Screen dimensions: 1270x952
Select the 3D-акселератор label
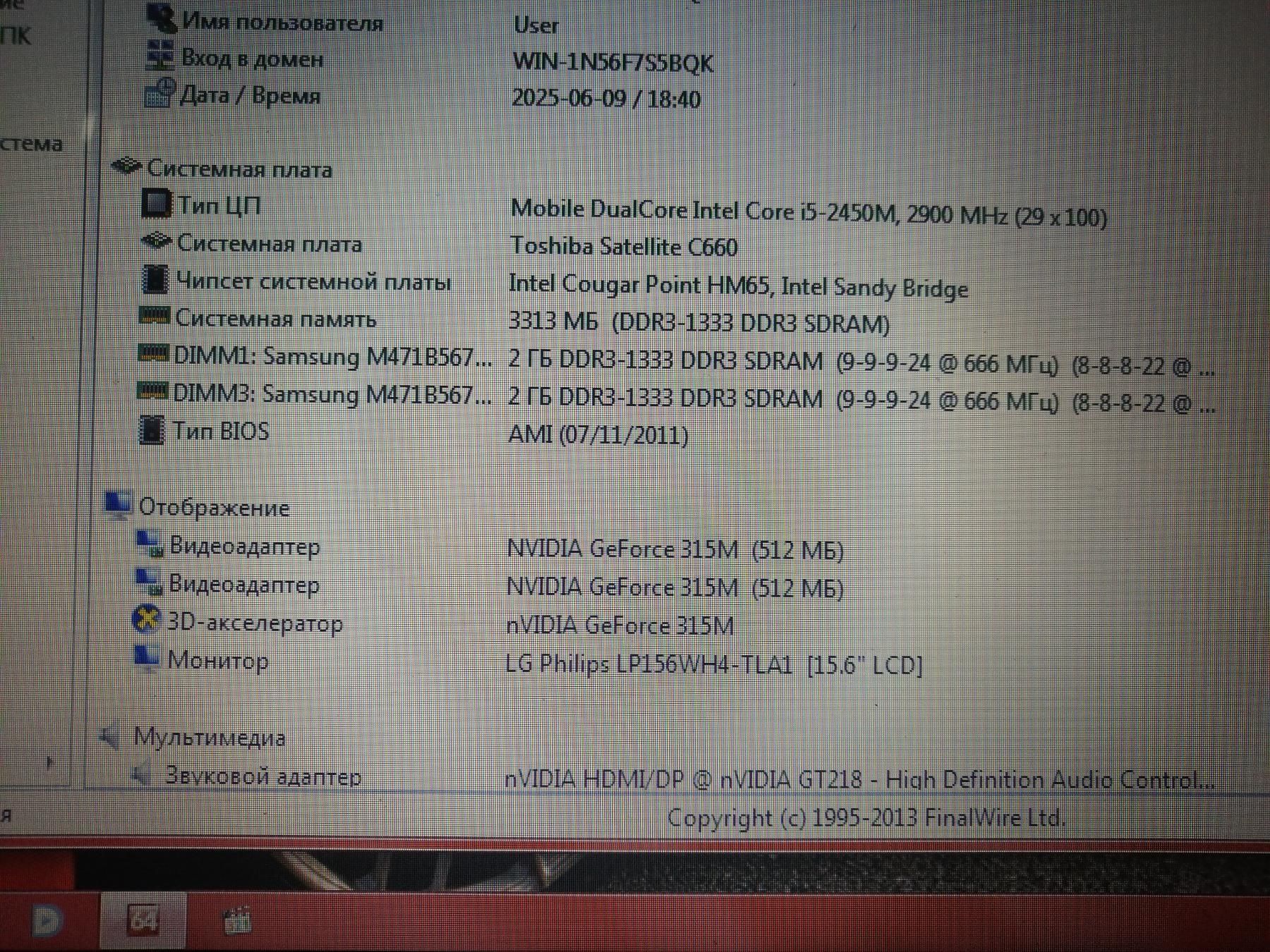coord(255,623)
